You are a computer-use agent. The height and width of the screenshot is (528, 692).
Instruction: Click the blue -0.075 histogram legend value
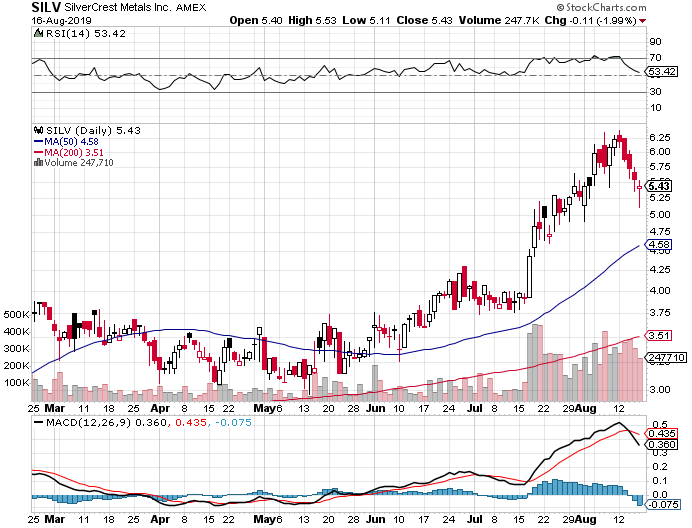[x=233, y=423]
